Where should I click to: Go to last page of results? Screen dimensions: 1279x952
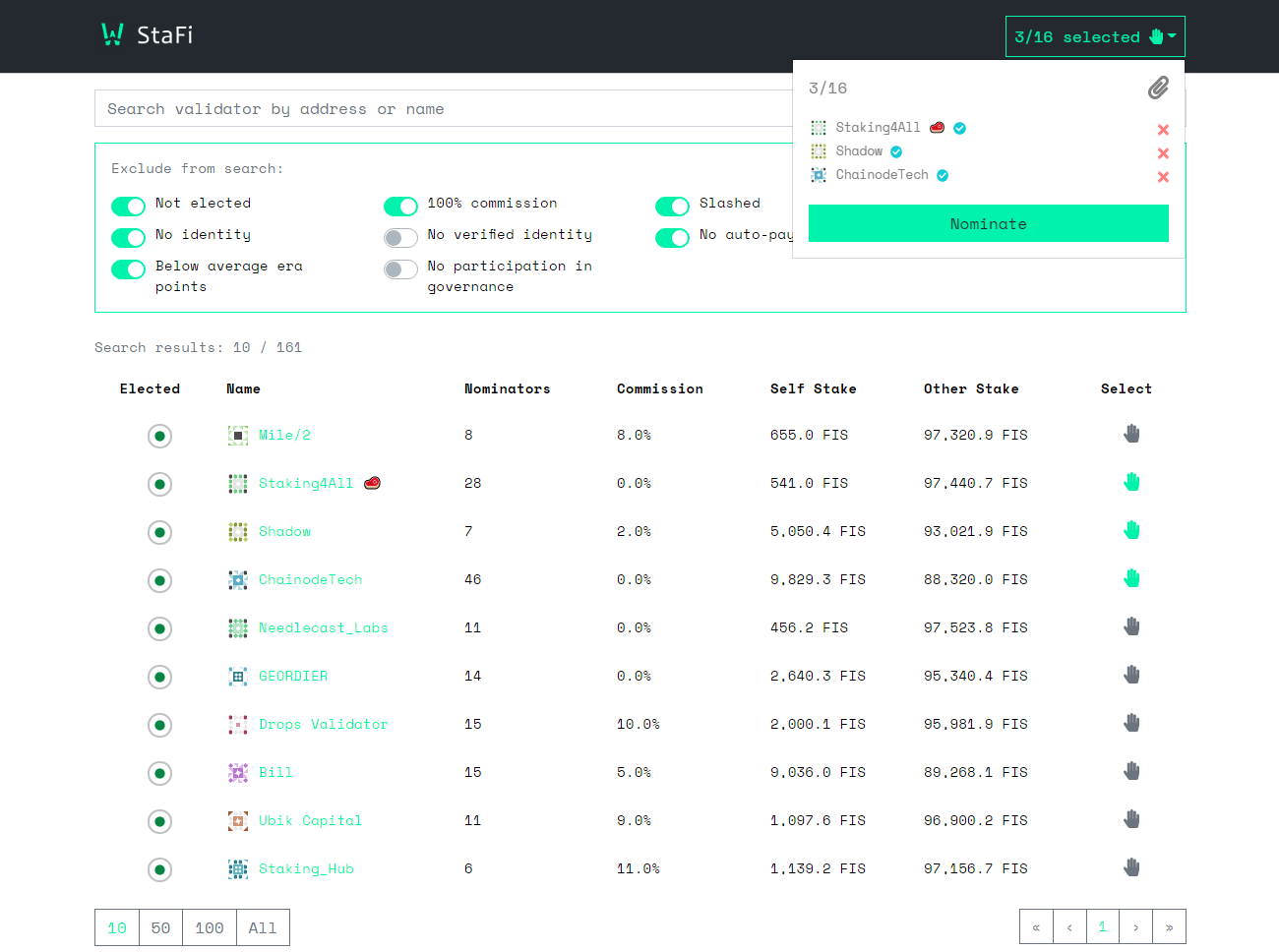[x=1169, y=926]
